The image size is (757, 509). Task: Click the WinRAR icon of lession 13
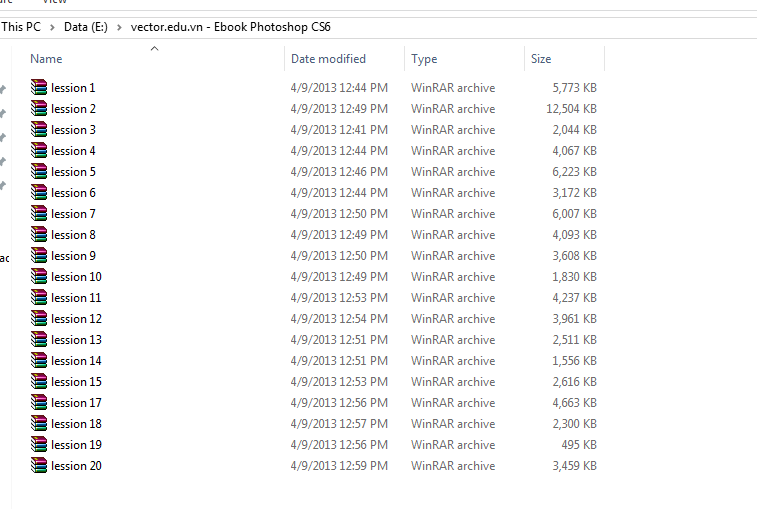coord(39,339)
